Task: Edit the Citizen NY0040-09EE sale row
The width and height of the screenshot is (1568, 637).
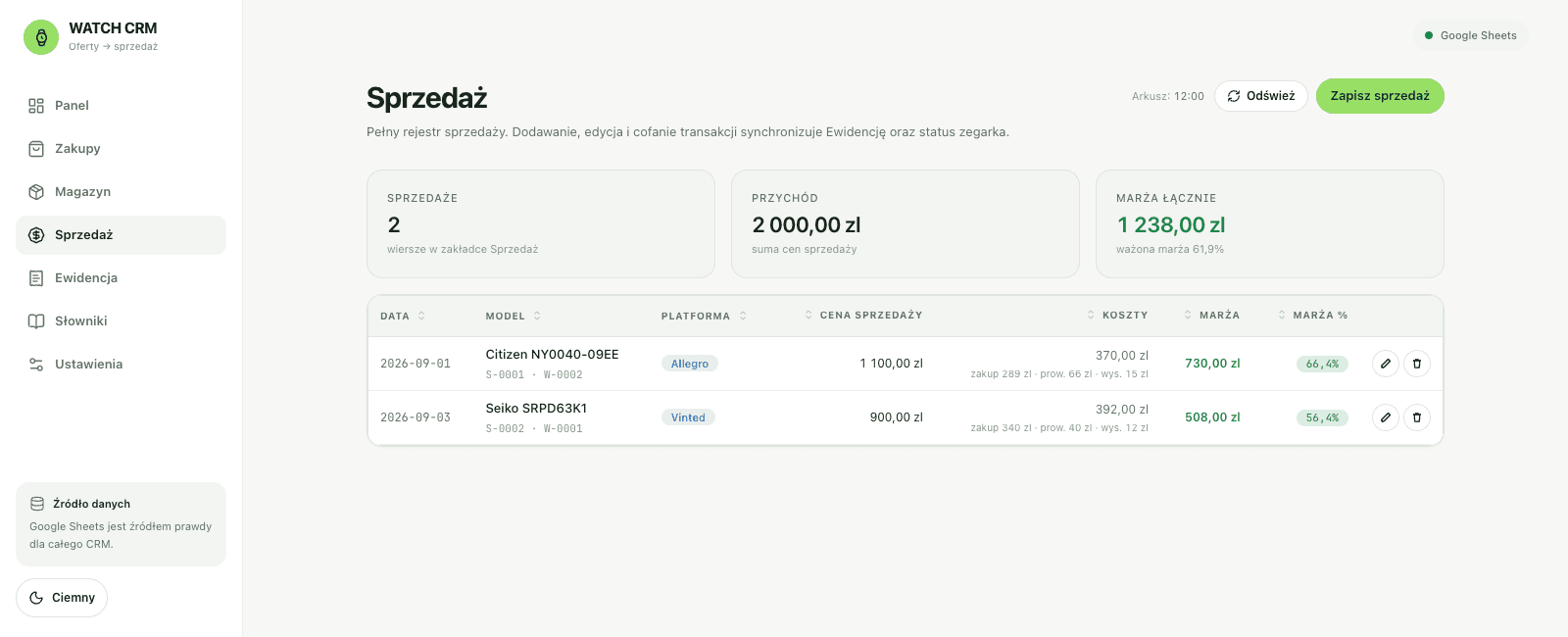Action: click(1386, 364)
